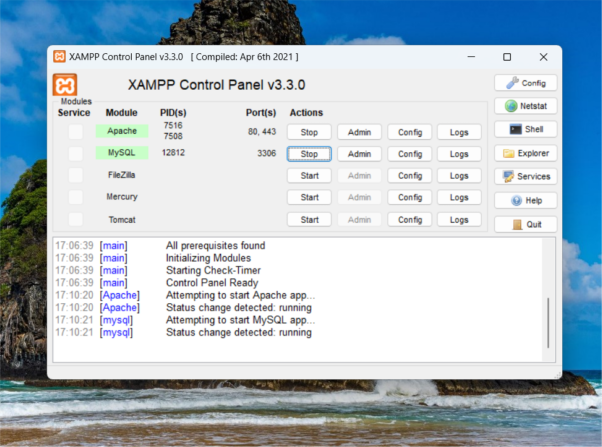Click MySQL PID 12812
The width and height of the screenshot is (602, 447).
(x=173, y=152)
